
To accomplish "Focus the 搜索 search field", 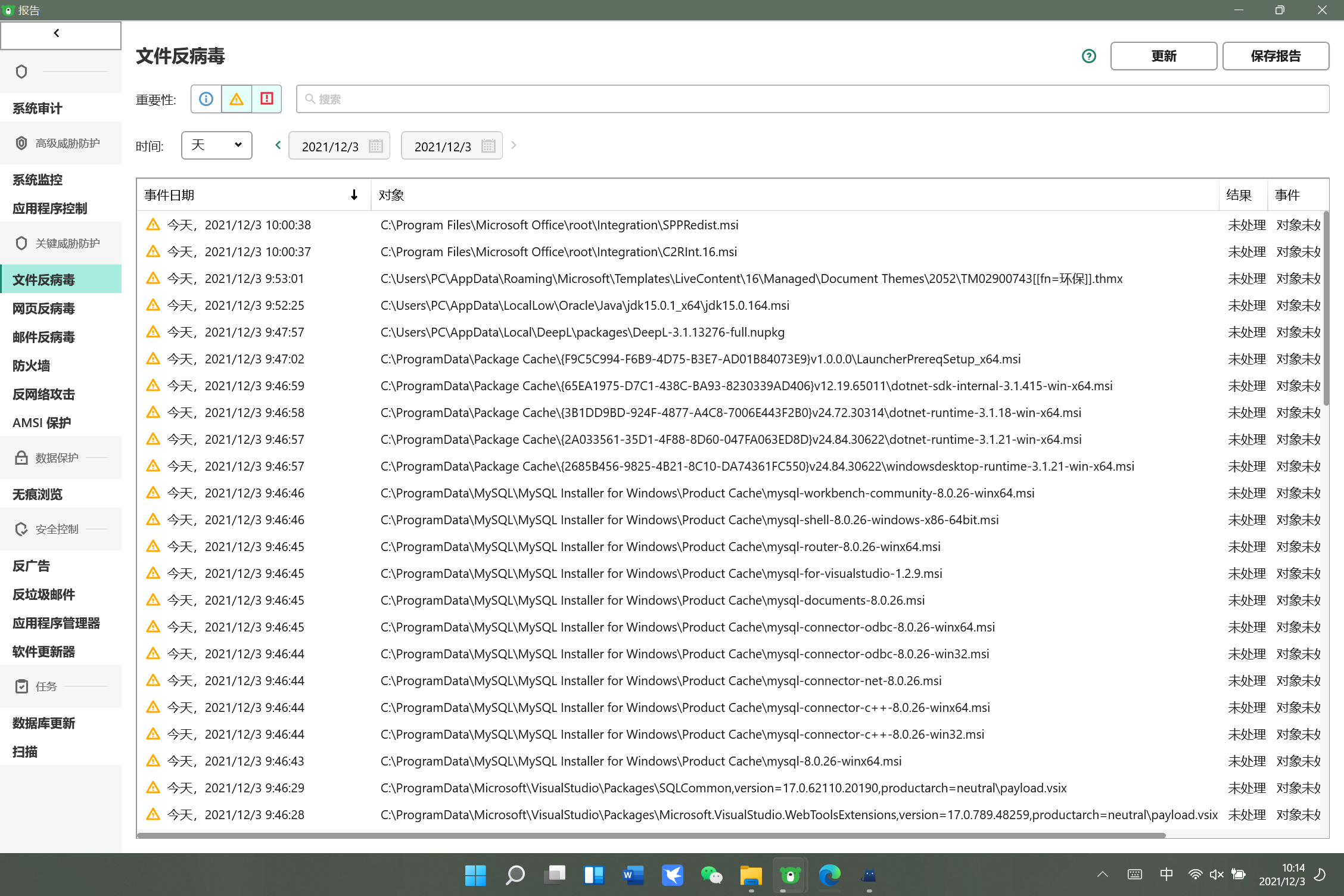I will click(813, 99).
